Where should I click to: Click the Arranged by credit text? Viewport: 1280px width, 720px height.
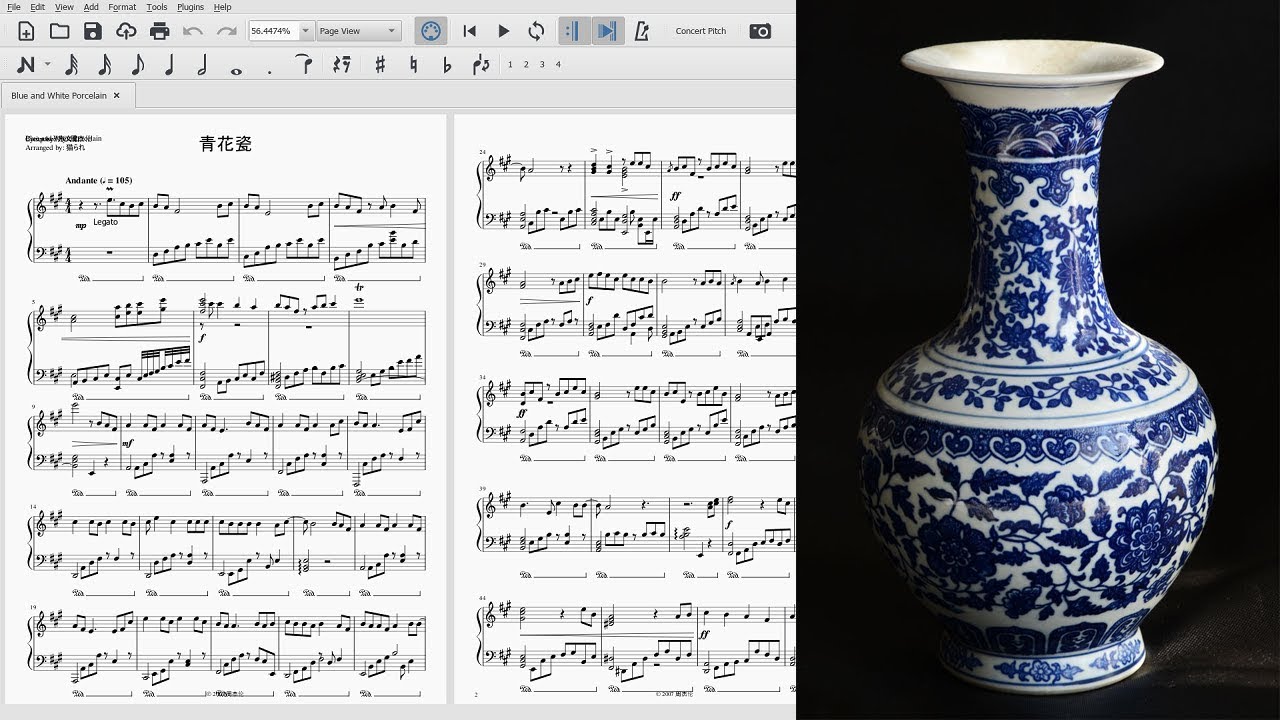click(55, 148)
